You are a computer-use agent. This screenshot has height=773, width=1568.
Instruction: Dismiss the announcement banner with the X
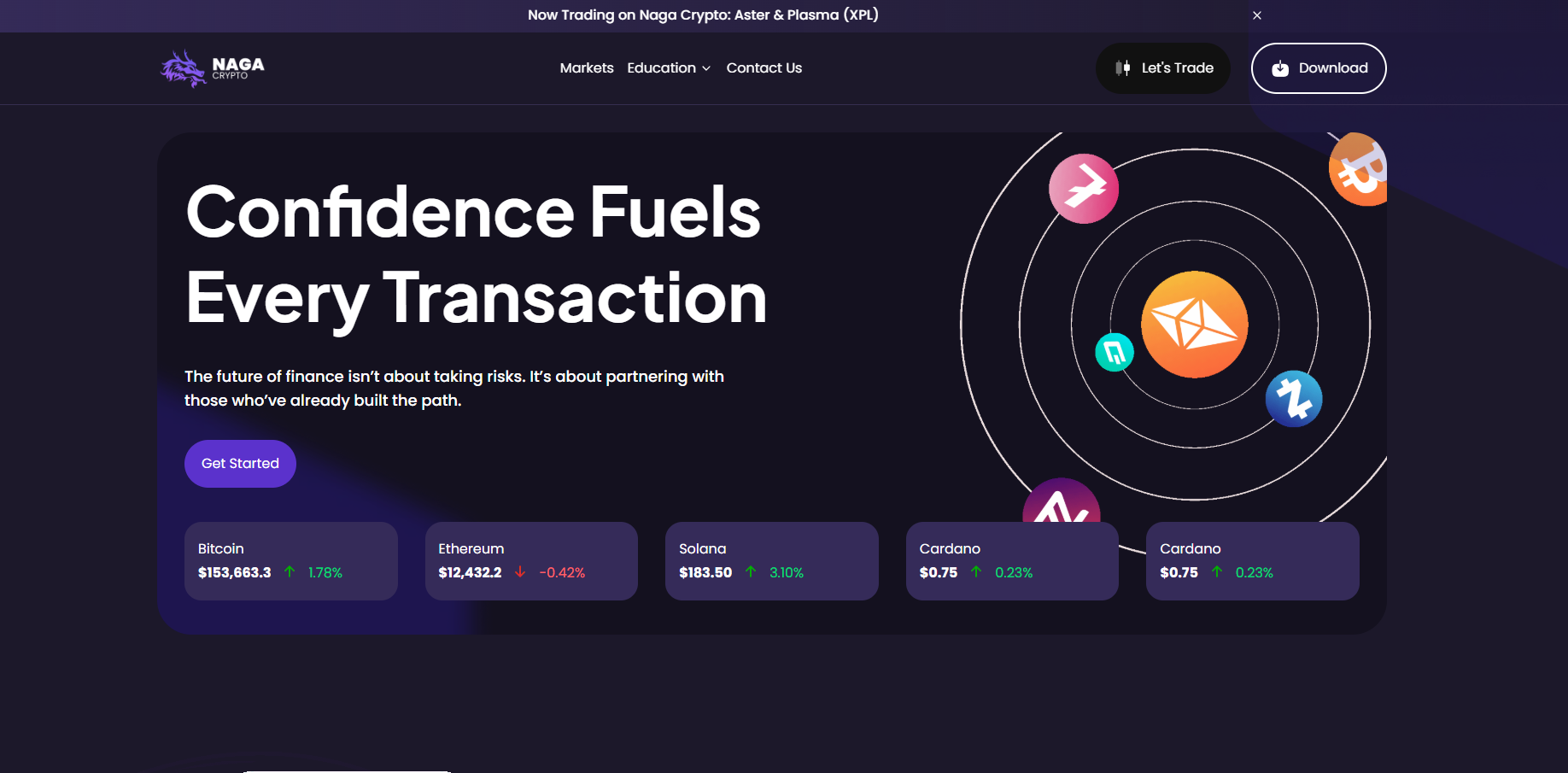point(1257,15)
